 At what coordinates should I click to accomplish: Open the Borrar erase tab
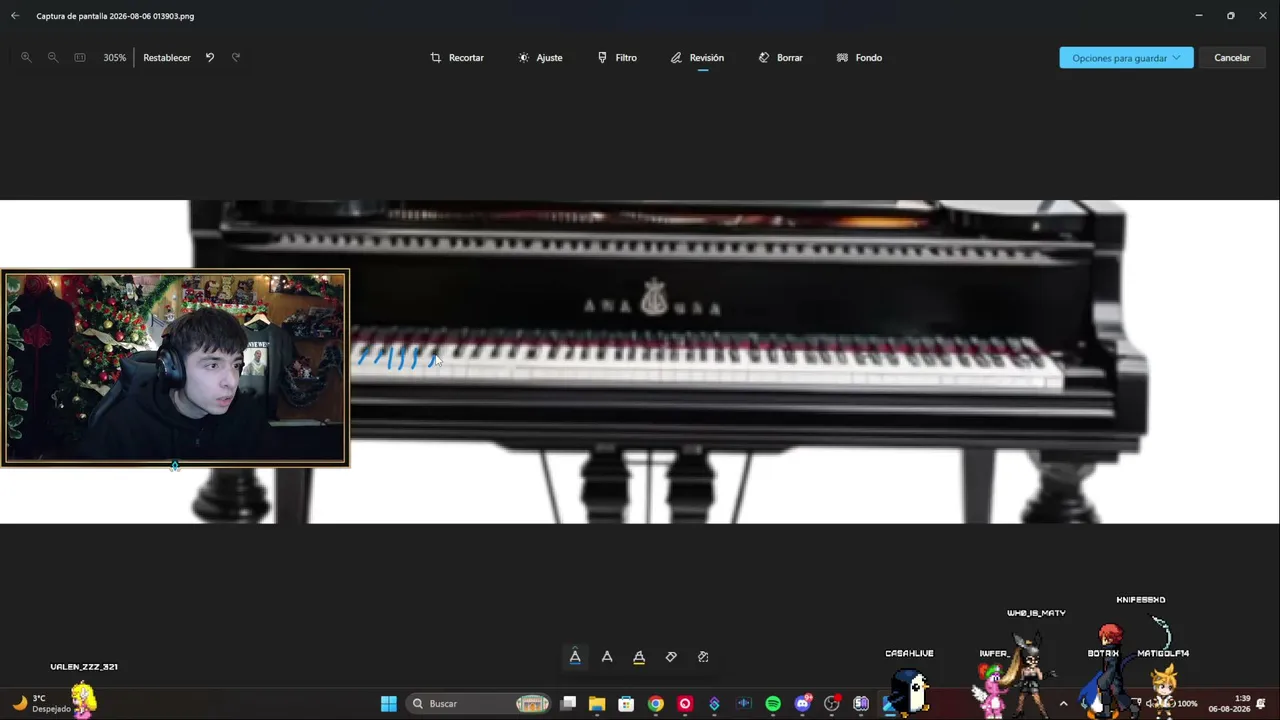point(780,58)
